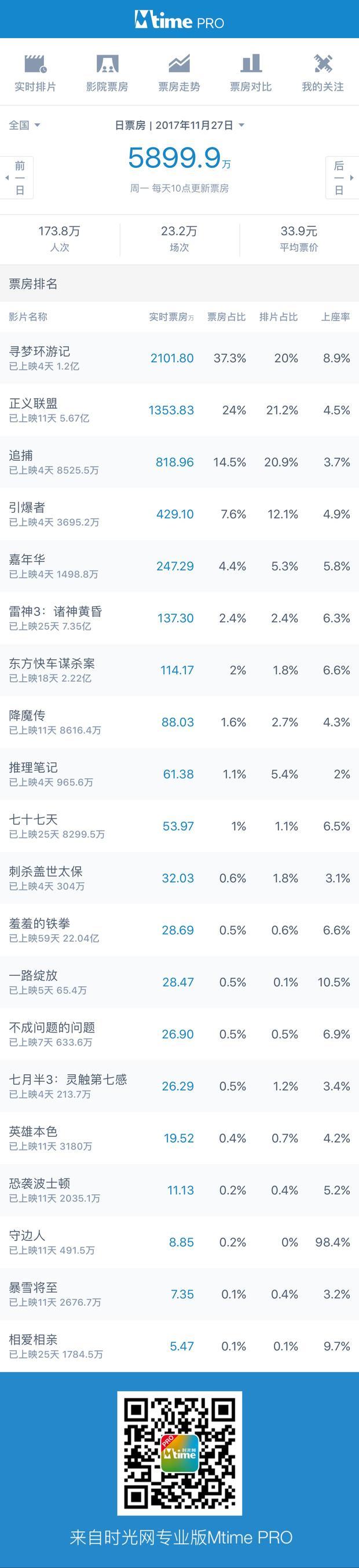Click the Mtime PRO logo

[179, 21]
